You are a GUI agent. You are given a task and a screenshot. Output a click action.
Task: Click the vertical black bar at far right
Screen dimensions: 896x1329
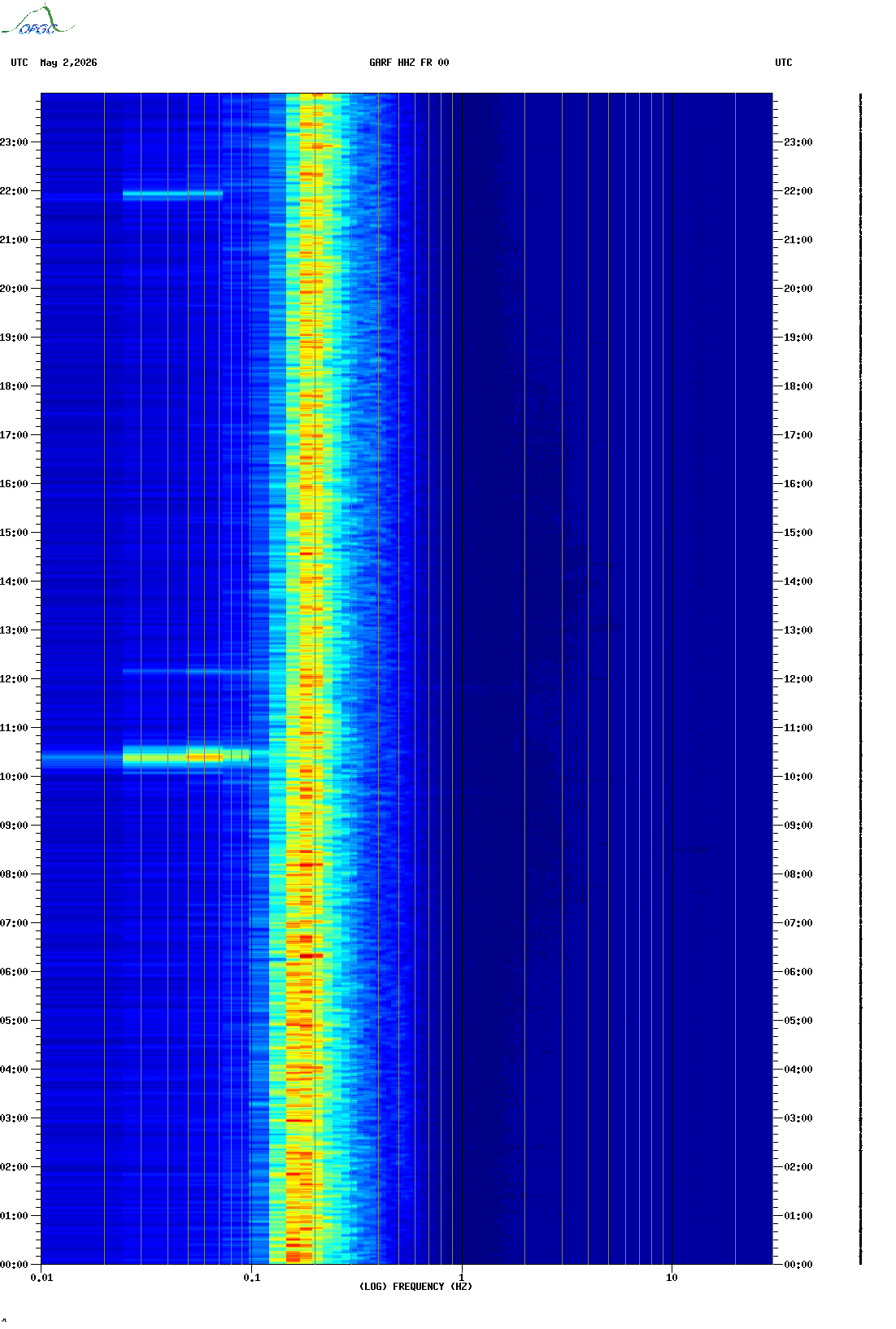(x=860, y=679)
